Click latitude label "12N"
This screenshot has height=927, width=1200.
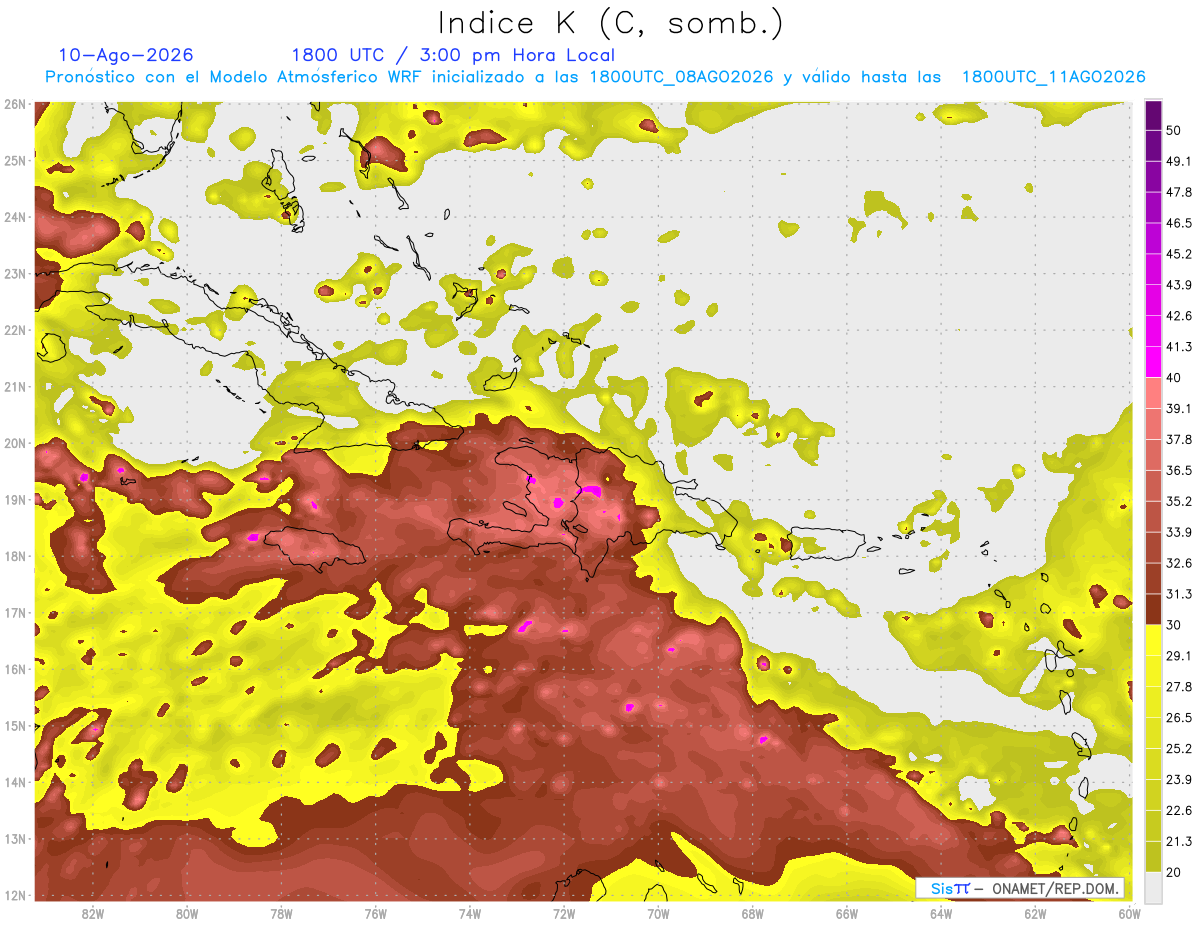[x=14, y=895]
